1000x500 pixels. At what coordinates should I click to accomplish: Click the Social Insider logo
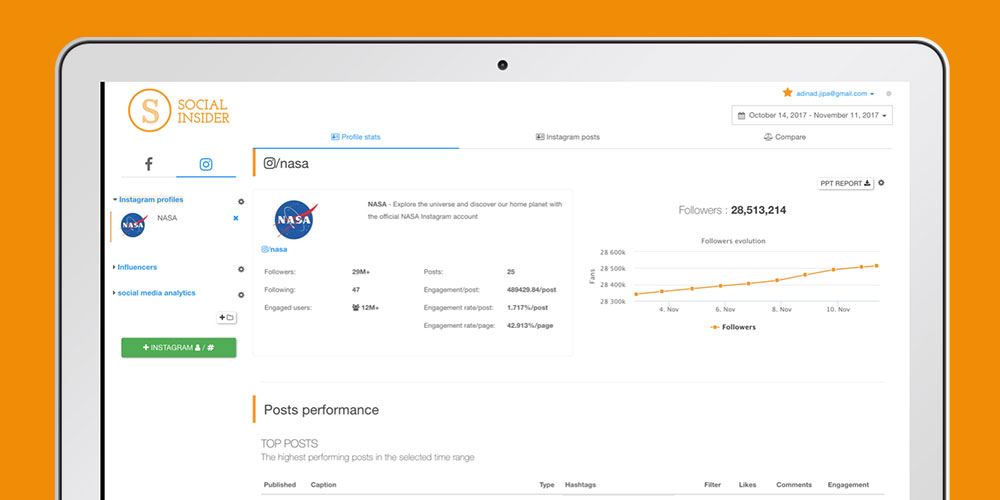coord(179,110)
